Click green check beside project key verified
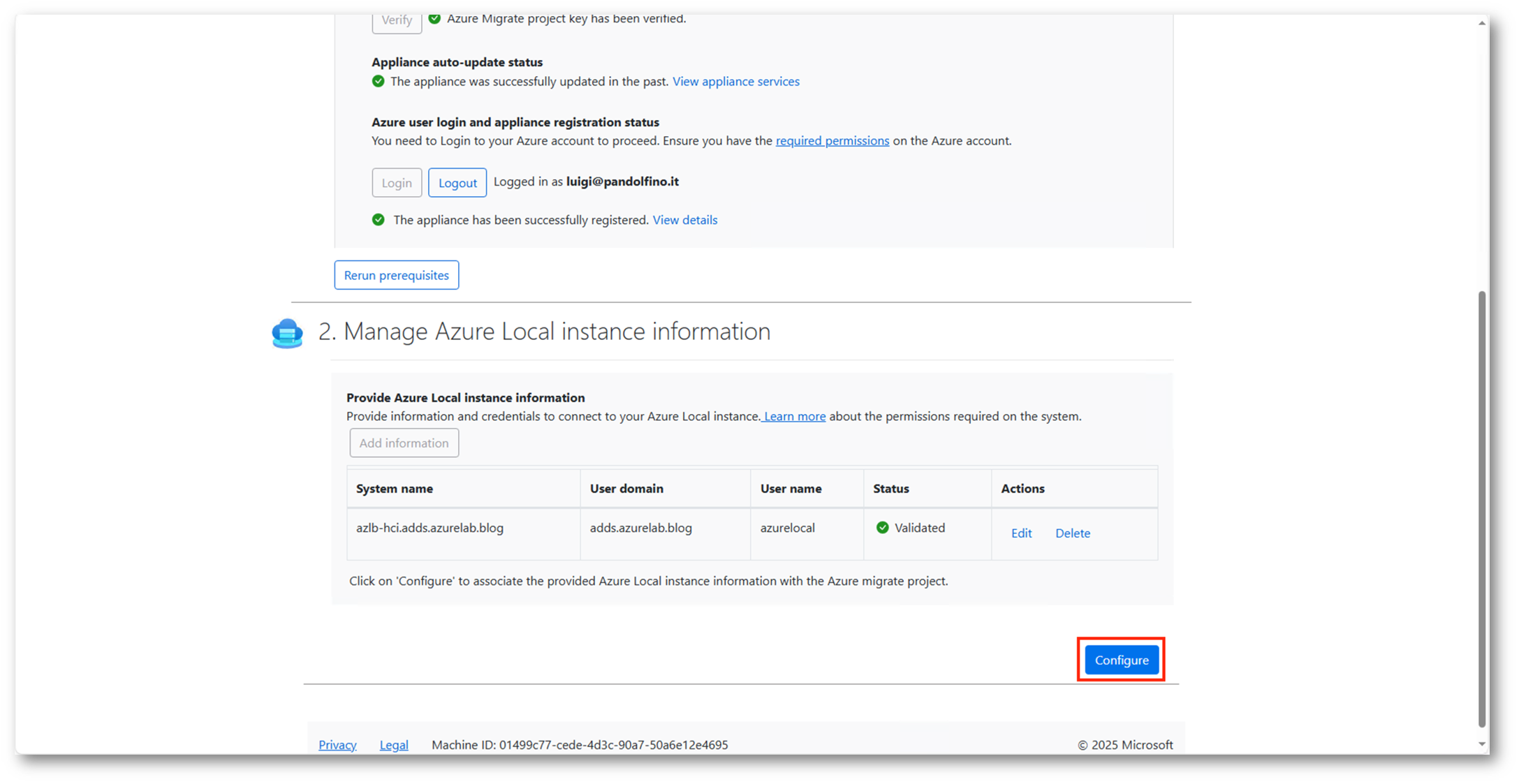The height and width of the screenshot is (784, 1519). point(434,19)
